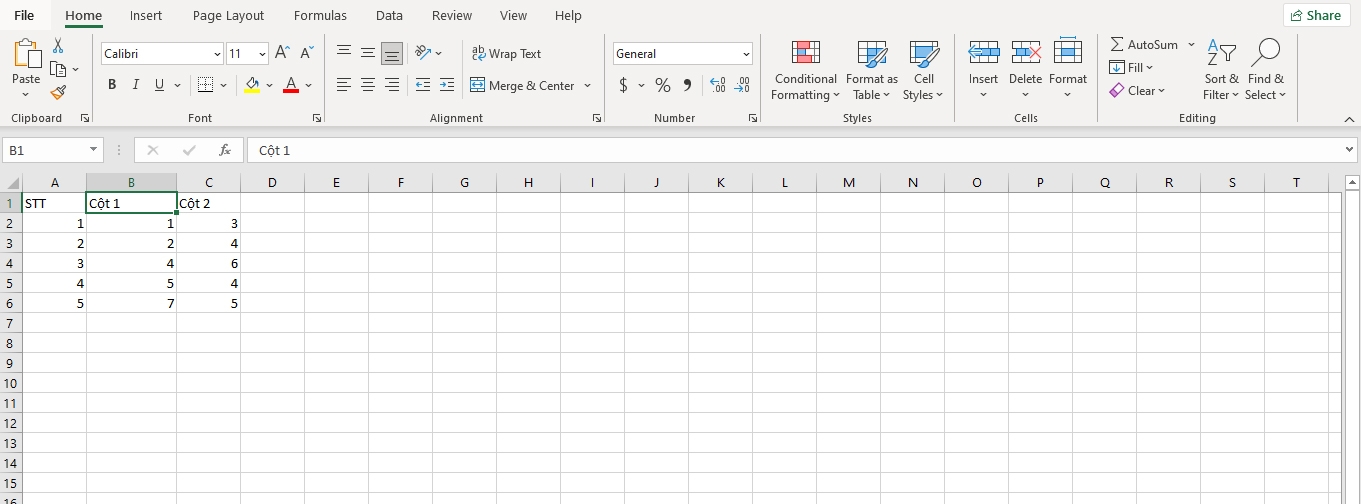Select all cells via corner triangle
This screenshot has height=504, width=1361.
[x=12, y=182]
